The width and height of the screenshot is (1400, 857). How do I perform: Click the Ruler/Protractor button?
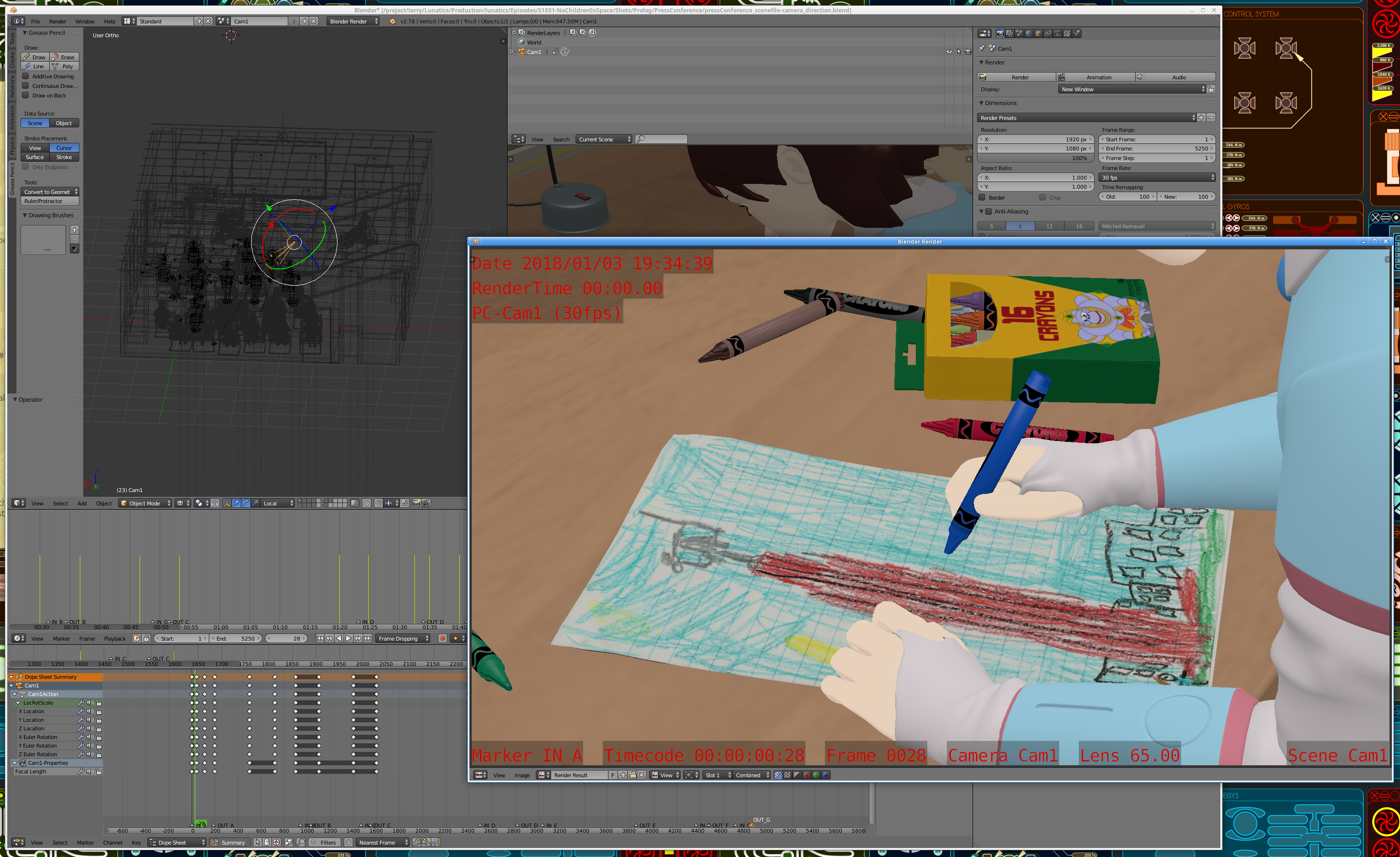[49, 201]
